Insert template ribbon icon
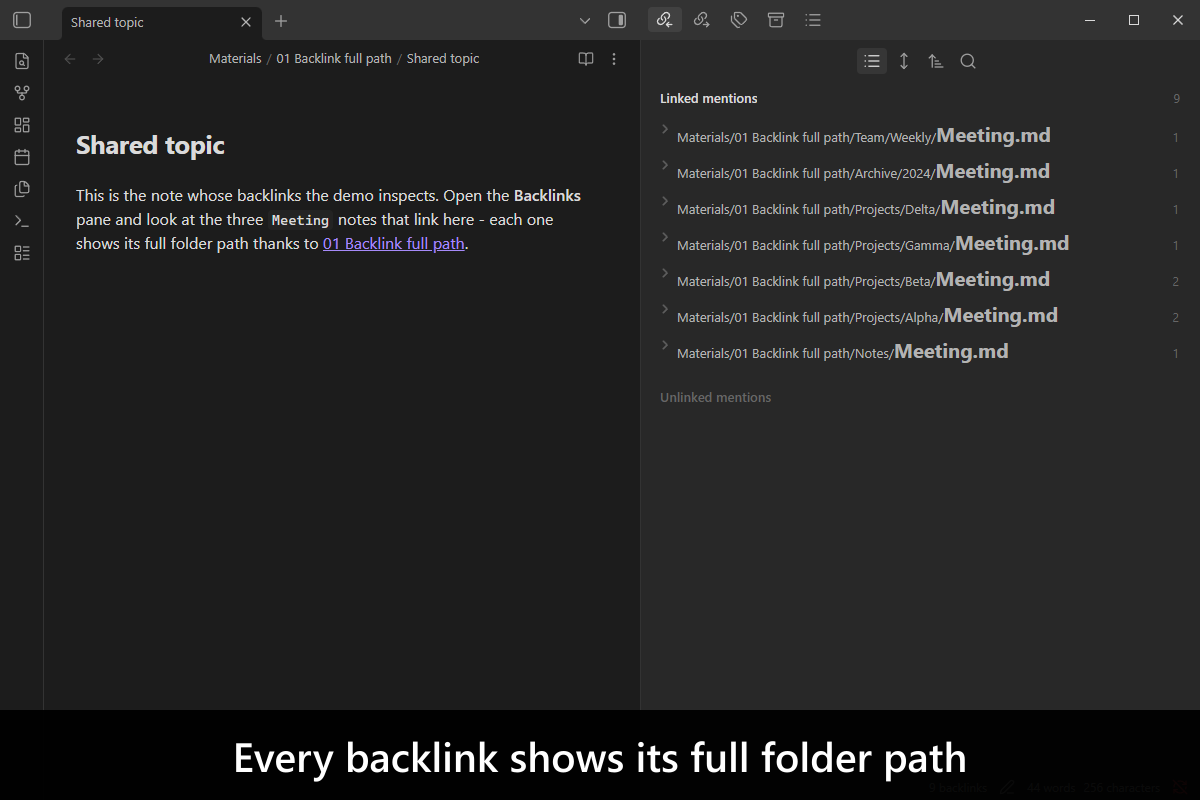 click(22, 189)
